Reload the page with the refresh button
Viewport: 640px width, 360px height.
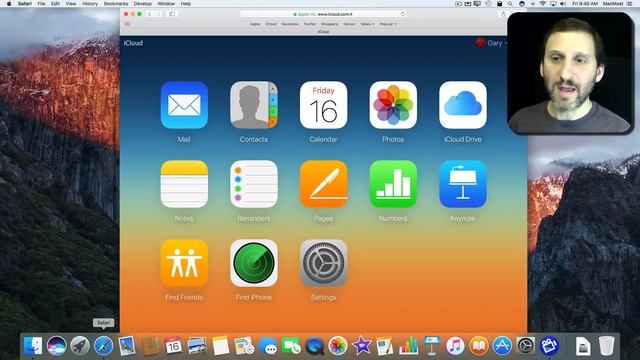coord(403,14)
